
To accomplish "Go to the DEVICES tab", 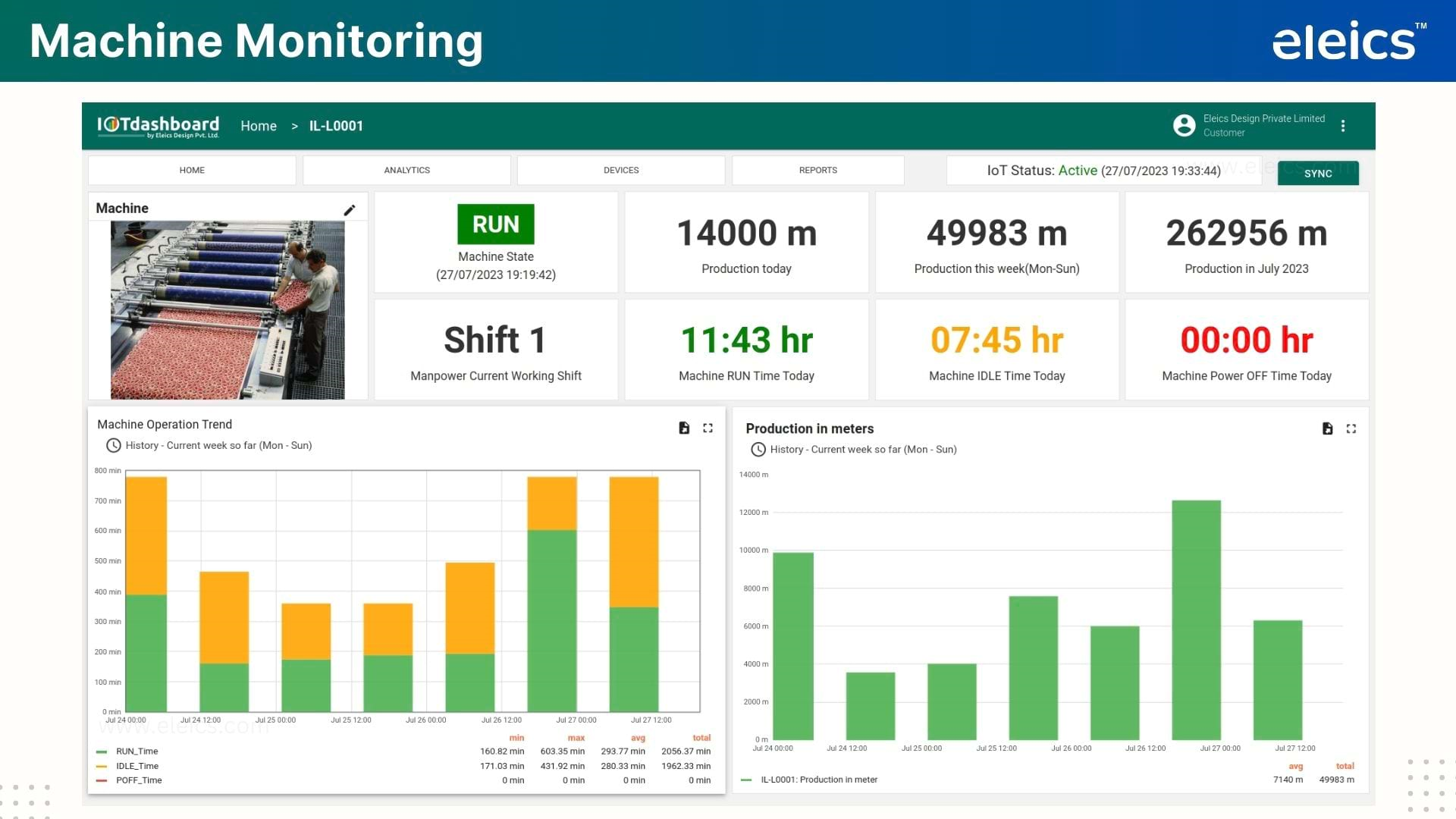I will tap(621, 170).
